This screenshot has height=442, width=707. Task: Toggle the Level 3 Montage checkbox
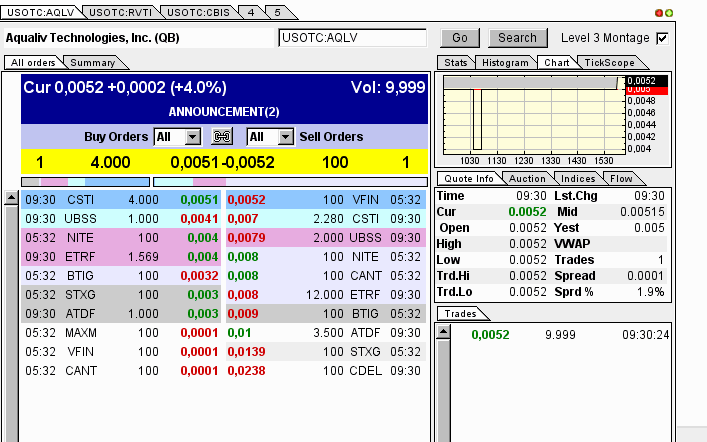[x=662, y=38]
